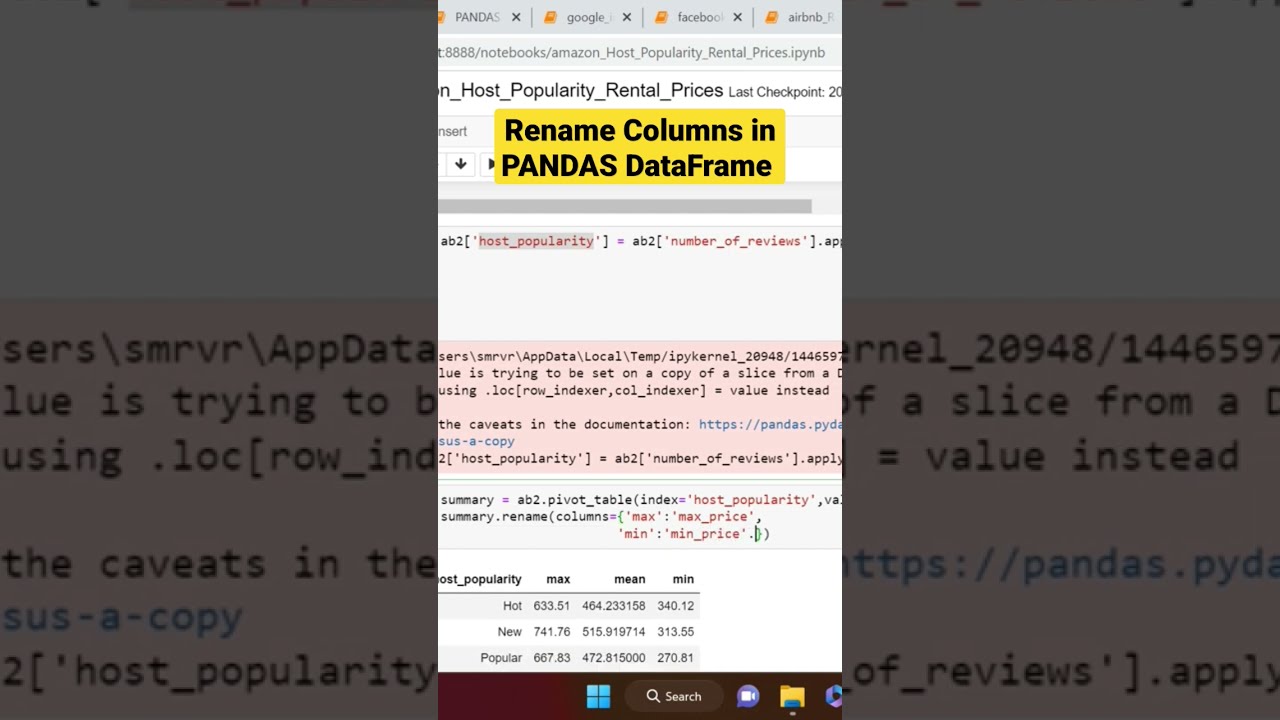This screenshot has width=1280, height=720.
Task: Click the 515.919714 table cell
Action: [614, 632]
